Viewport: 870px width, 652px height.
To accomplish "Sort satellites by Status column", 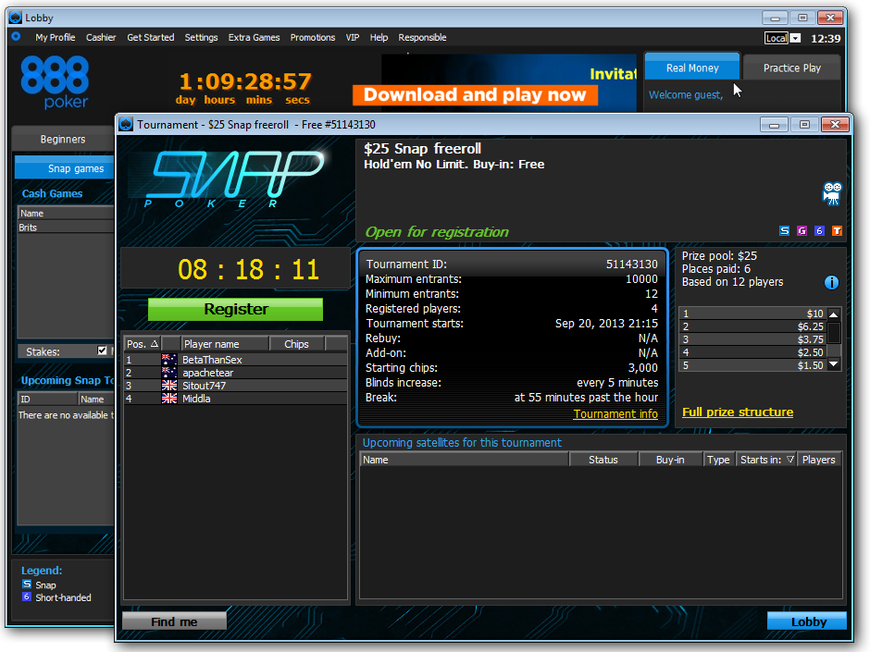I will [x=603, y=459].
